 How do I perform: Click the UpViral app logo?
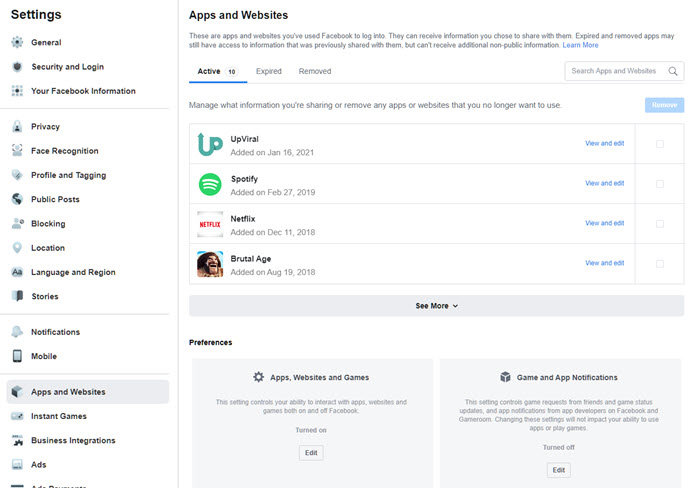[210, 144]
